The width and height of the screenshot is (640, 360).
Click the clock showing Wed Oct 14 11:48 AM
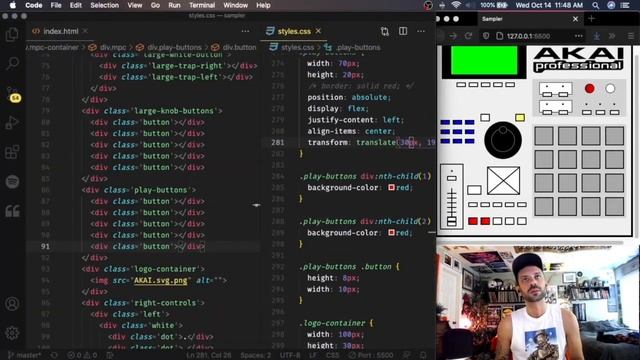pyautogui.click(x=549, y=5)
